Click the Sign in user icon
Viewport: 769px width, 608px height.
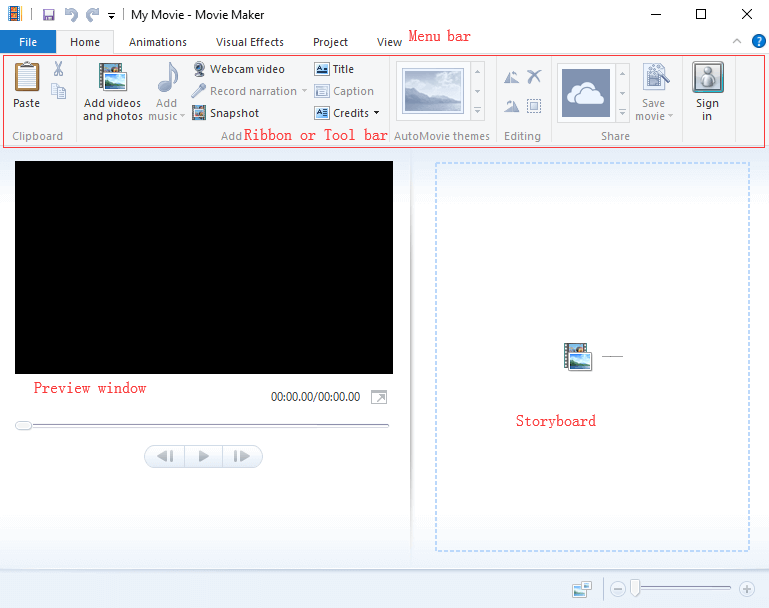pos(707,77)
